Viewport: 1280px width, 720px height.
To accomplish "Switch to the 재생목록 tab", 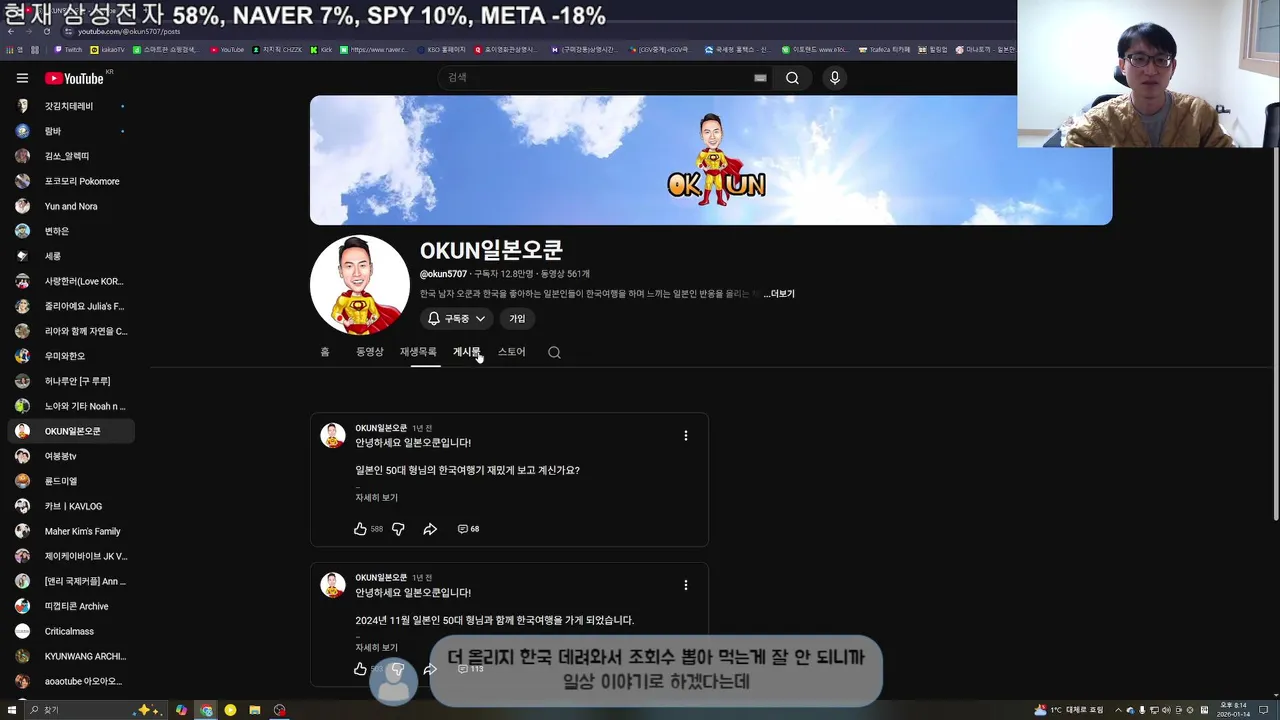I will (418, 352).
